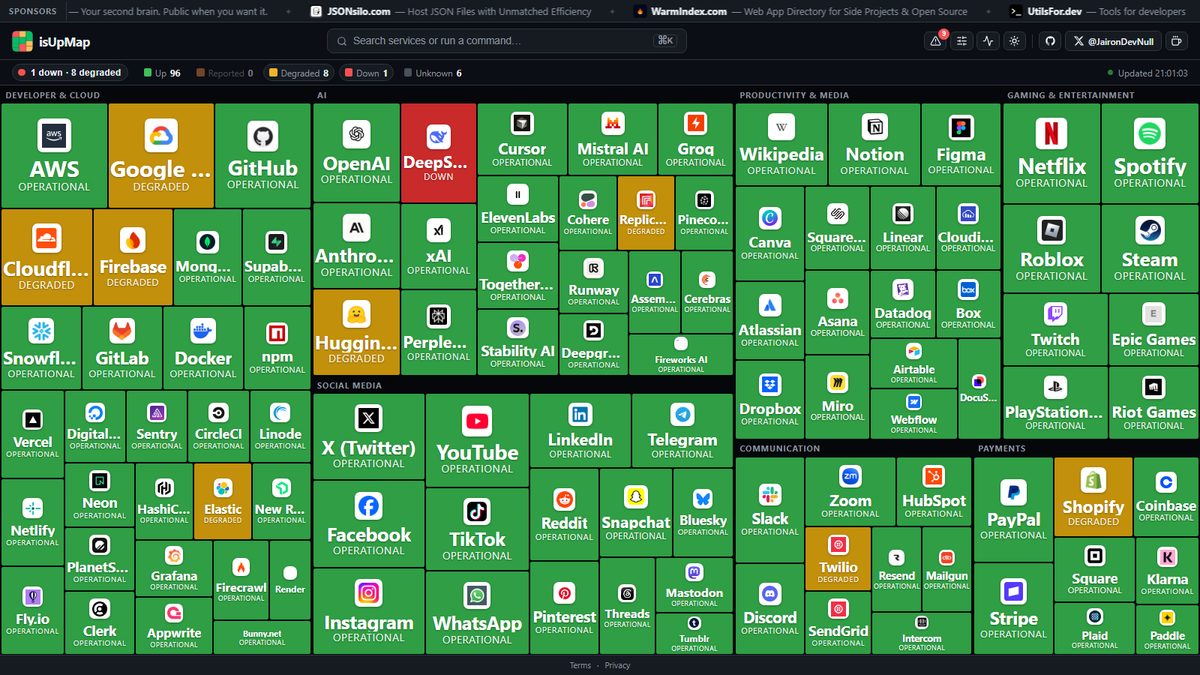
Task: Toggle the sun theme icon
Action: click(1015, 41)
